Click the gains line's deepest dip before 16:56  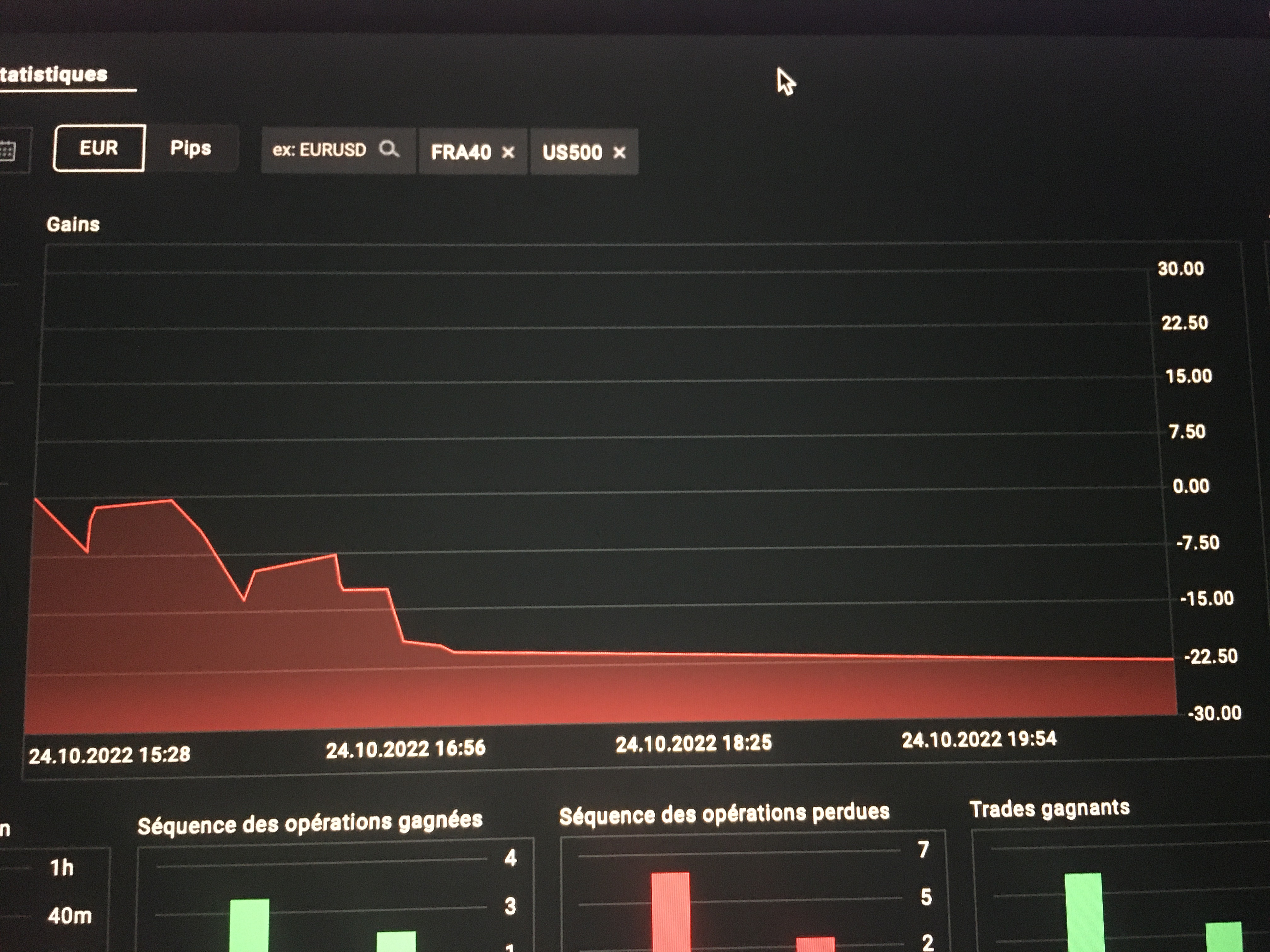(244, 600)
